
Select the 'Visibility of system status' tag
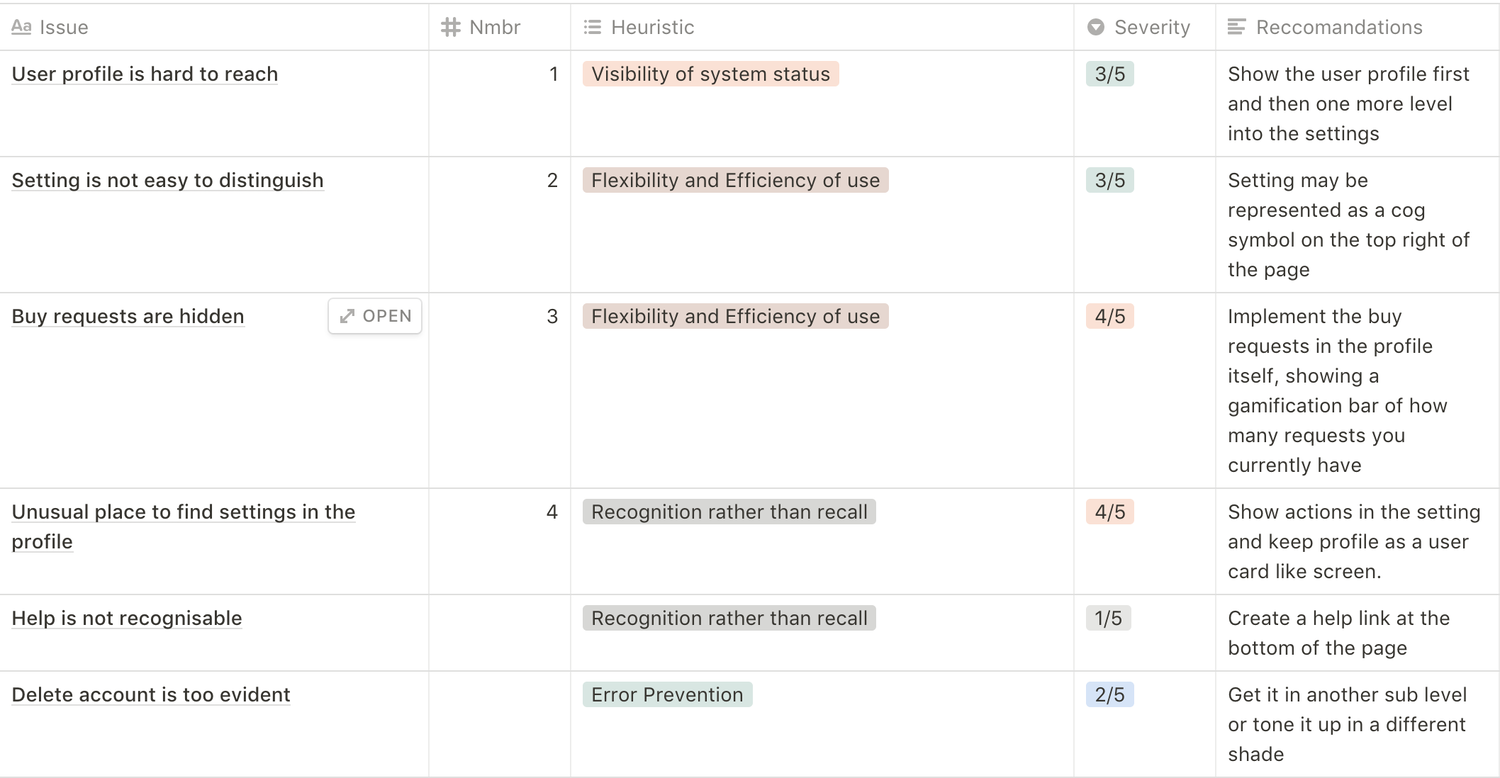(710, 74)
